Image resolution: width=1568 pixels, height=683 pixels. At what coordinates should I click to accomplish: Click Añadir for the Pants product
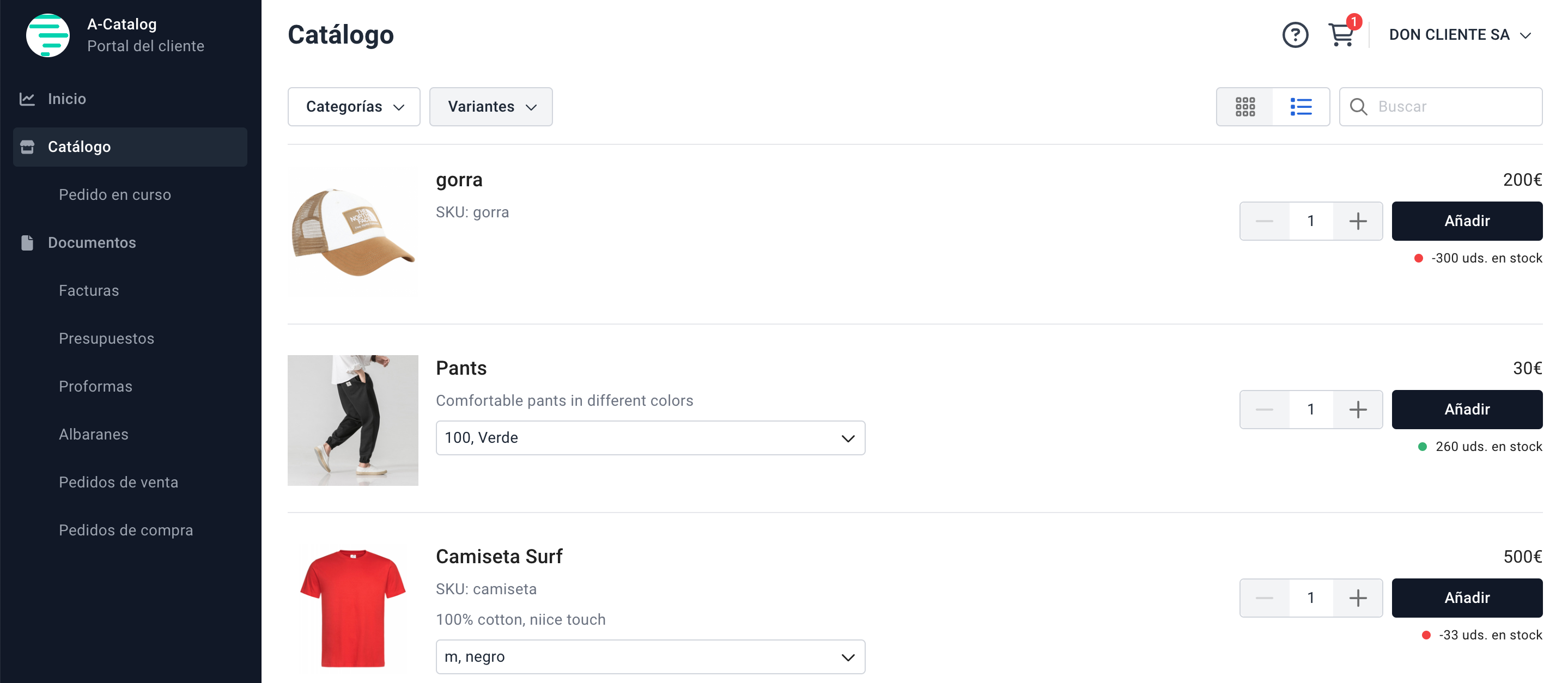[1466, 410]
